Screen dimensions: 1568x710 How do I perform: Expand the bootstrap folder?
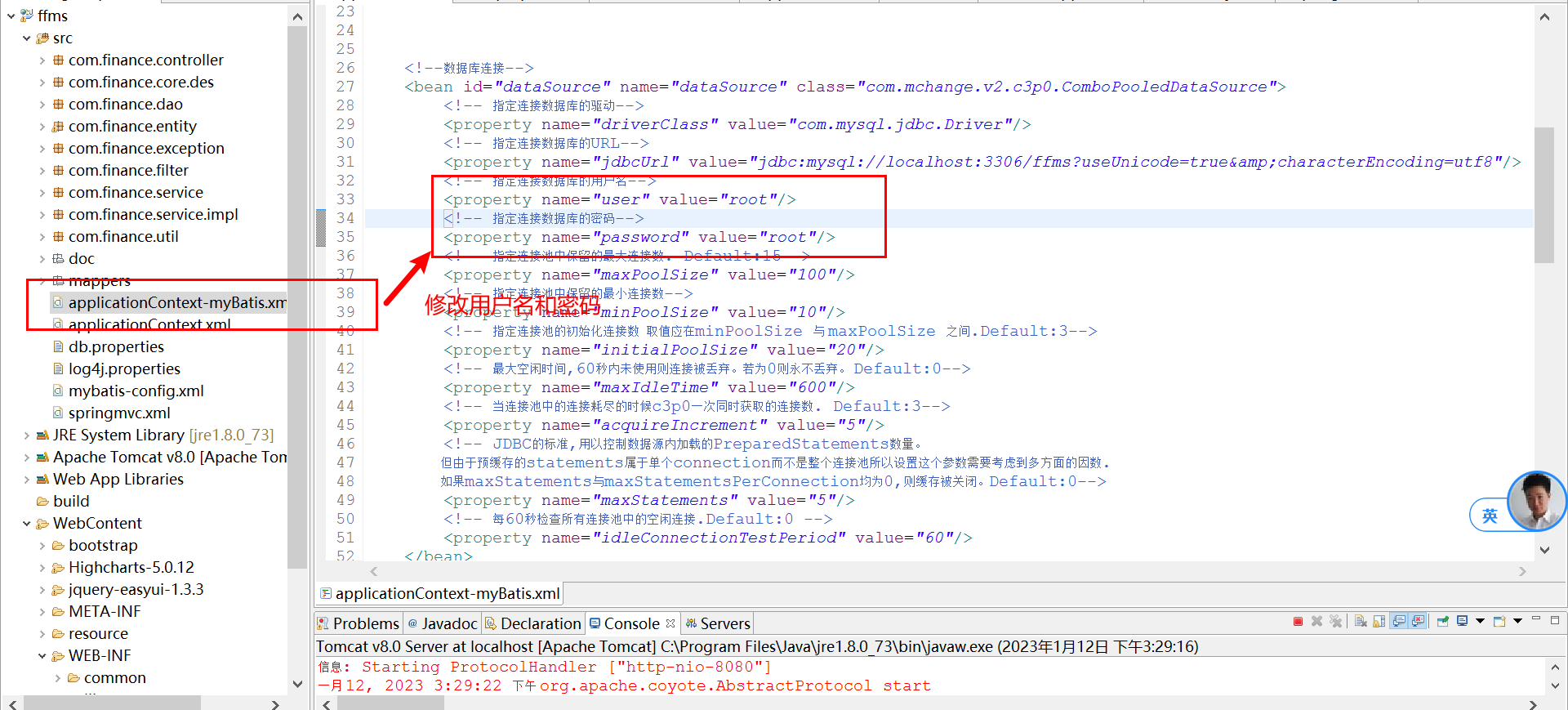coord(42,545)
